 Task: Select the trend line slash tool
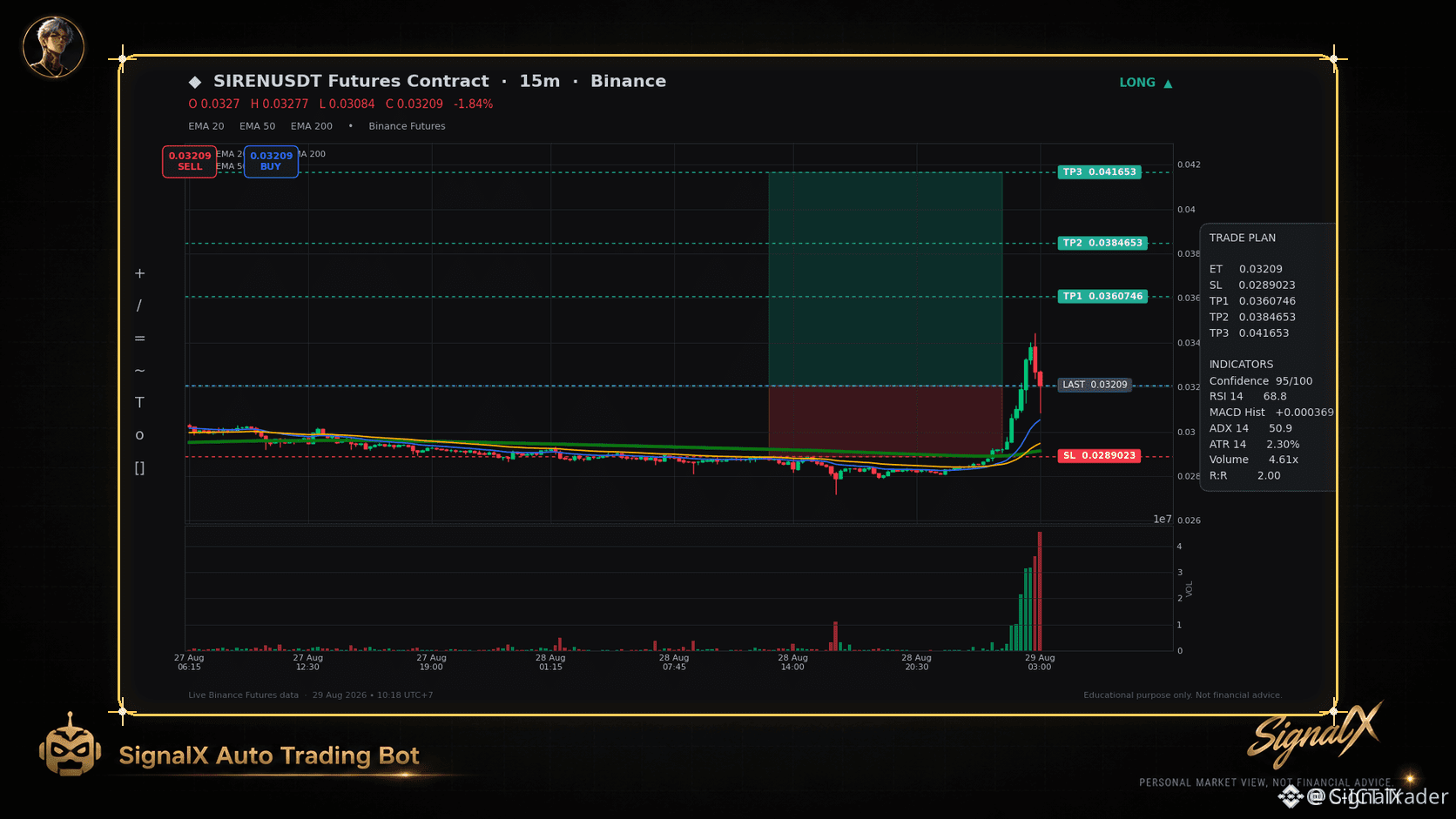(139, 305)
